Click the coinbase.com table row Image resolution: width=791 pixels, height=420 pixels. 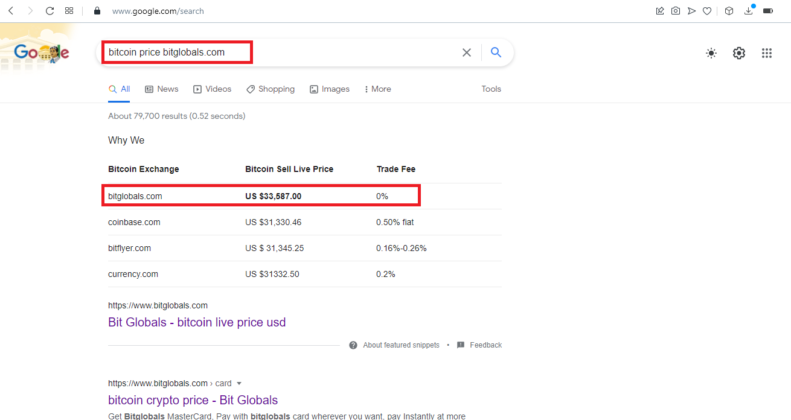coord(305,222)
